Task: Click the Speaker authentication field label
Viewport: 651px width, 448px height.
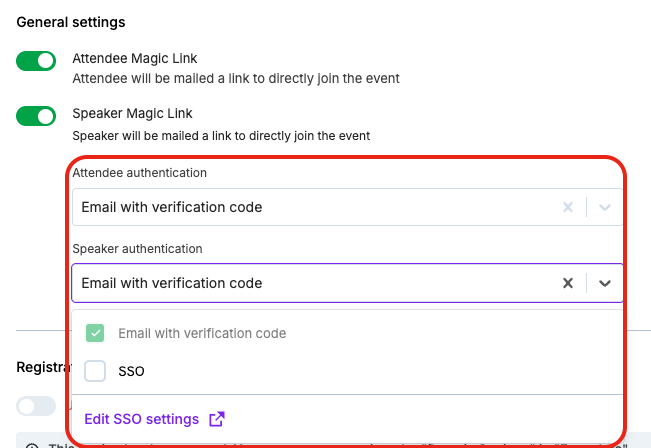Action: tap(137, 248)
